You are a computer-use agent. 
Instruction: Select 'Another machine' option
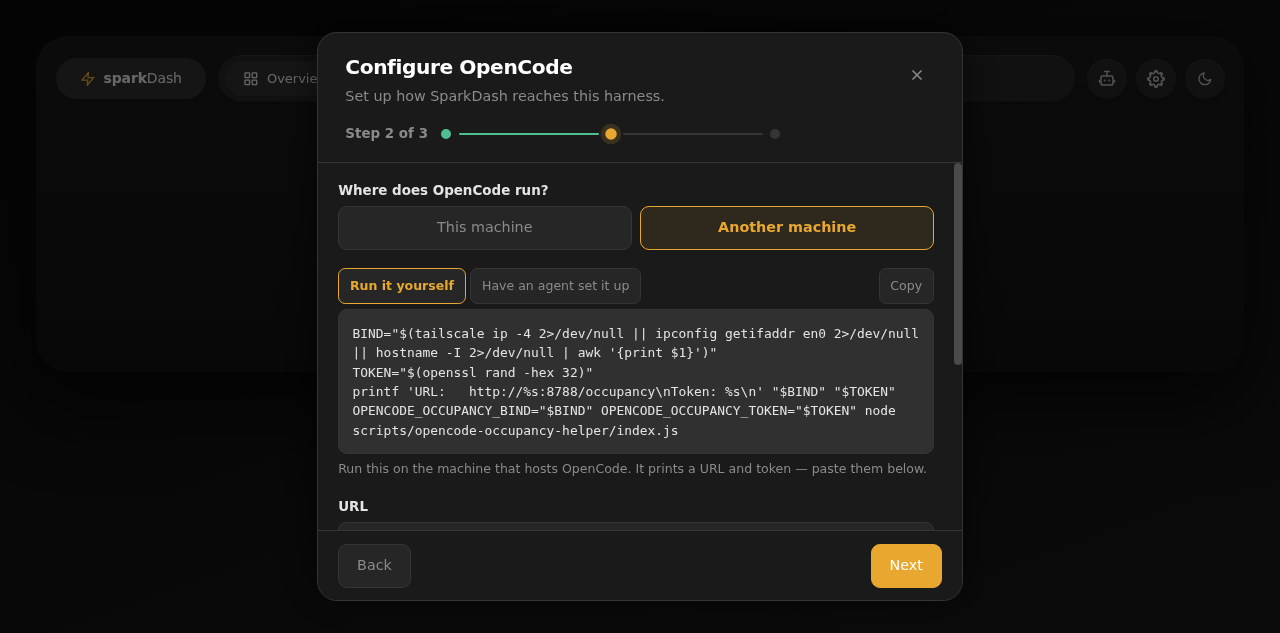[x=787, y=228]
